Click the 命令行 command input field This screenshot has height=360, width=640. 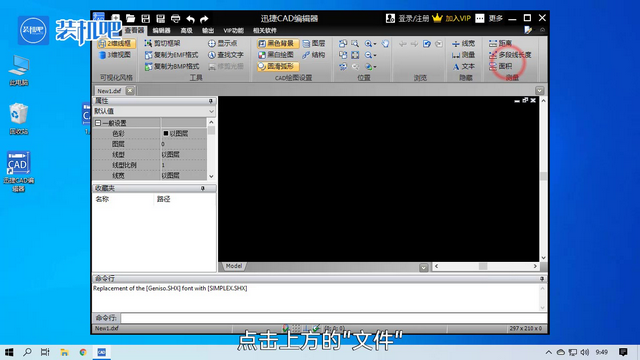[333, 318]
